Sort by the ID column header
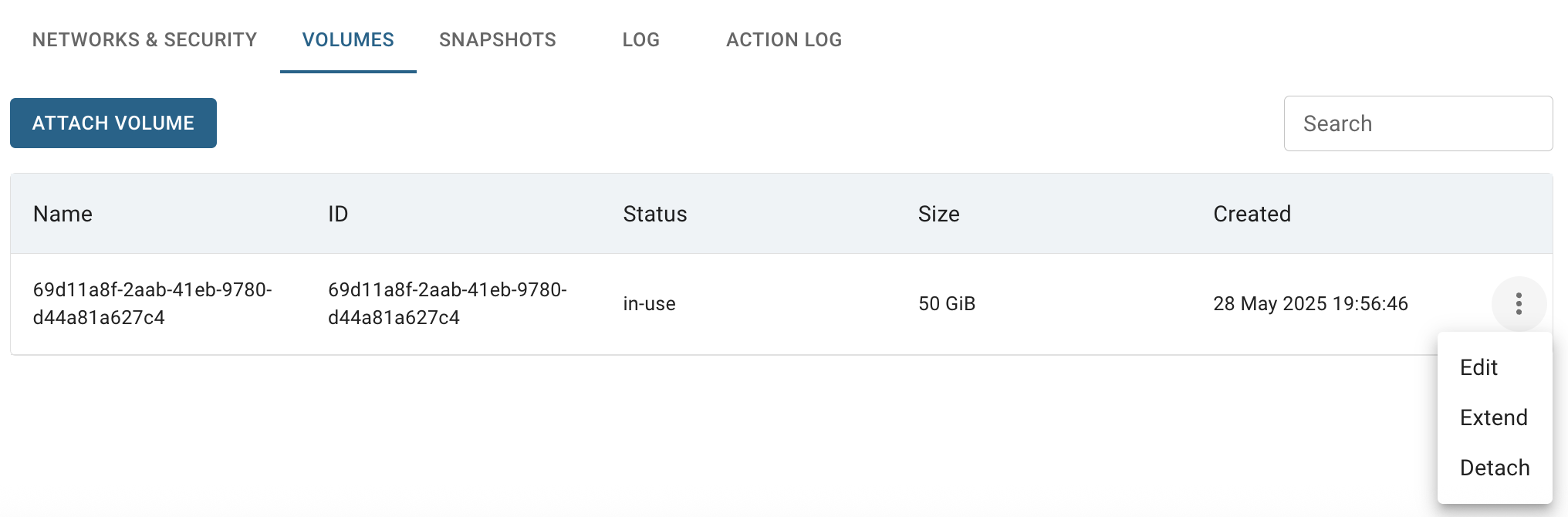1568x517 pixels. (x=338, y=214)
